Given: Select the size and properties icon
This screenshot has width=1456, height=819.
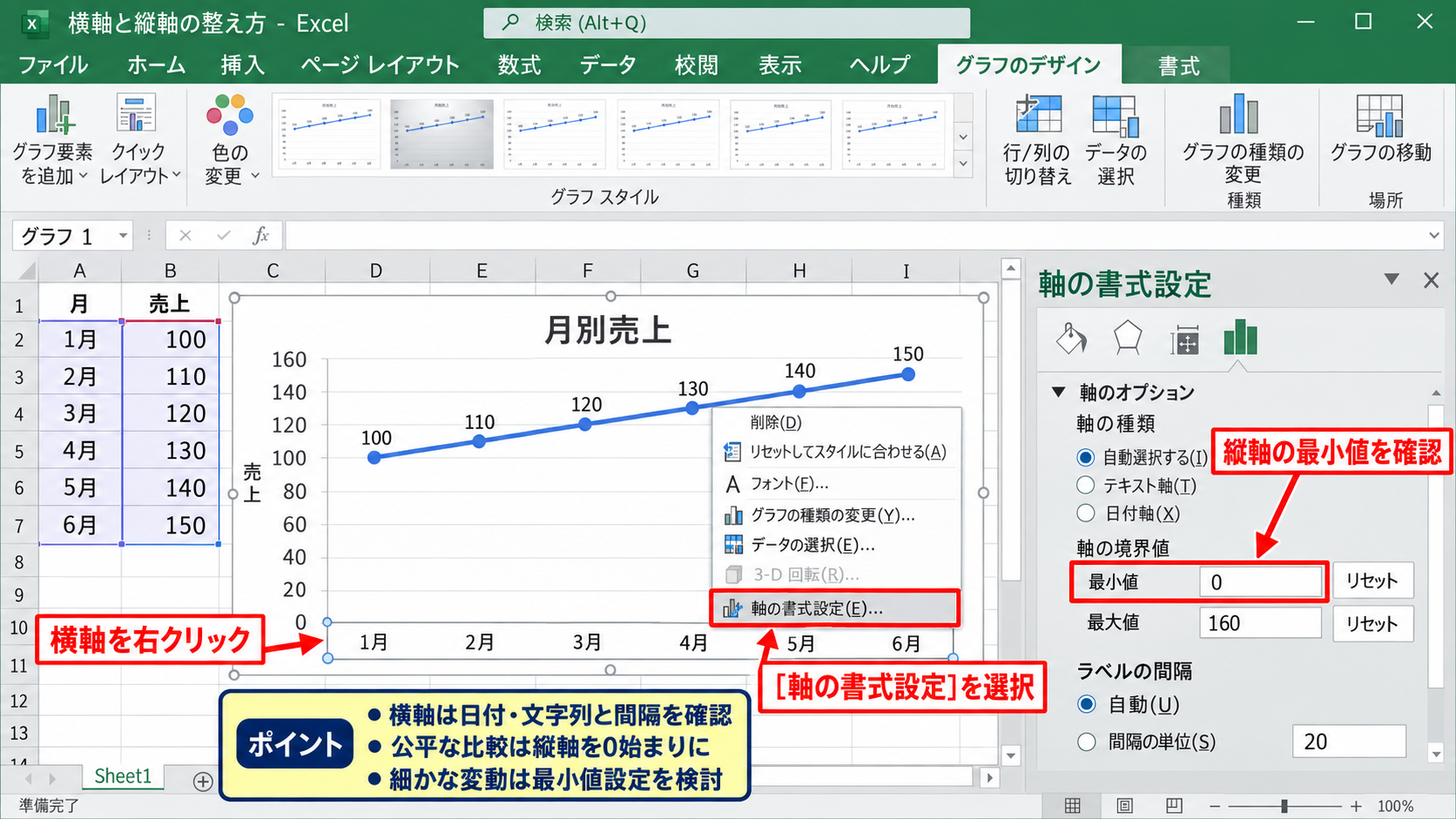Looking at the screenshot, I should [1184, 339].
